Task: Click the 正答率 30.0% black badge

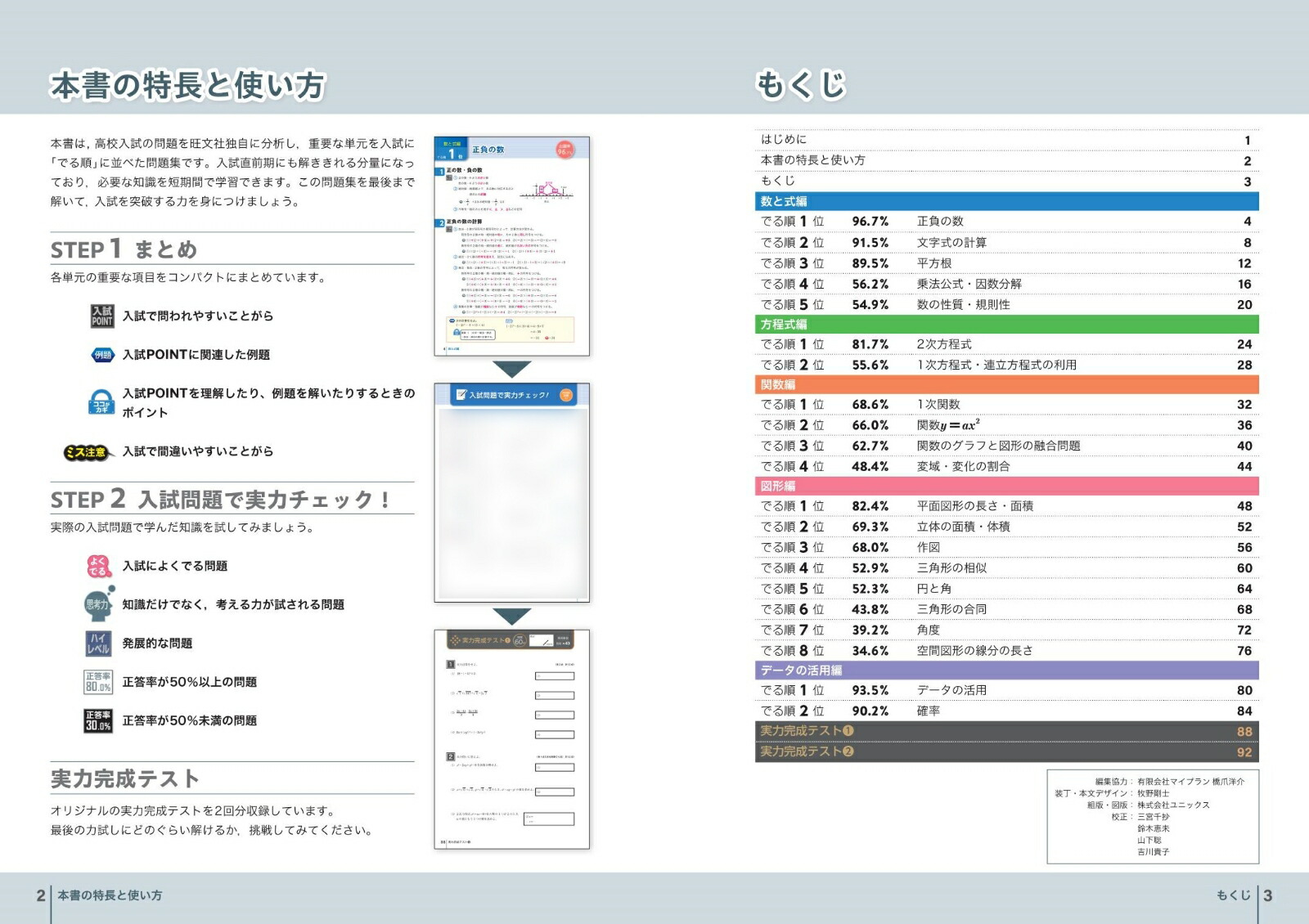Action: [x=98, y=720]
